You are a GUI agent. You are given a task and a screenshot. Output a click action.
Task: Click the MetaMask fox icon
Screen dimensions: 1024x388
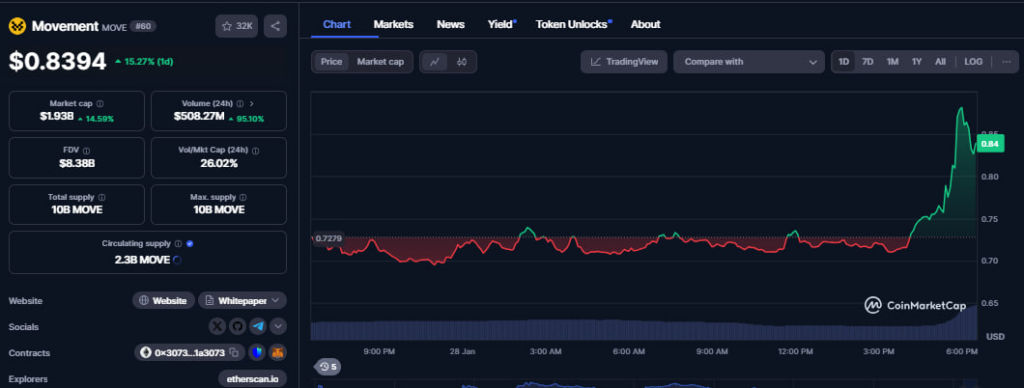(278, 353)
